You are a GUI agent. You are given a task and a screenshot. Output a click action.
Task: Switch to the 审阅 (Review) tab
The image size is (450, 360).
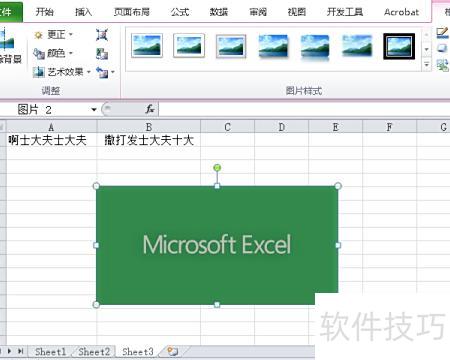[258, 12]
